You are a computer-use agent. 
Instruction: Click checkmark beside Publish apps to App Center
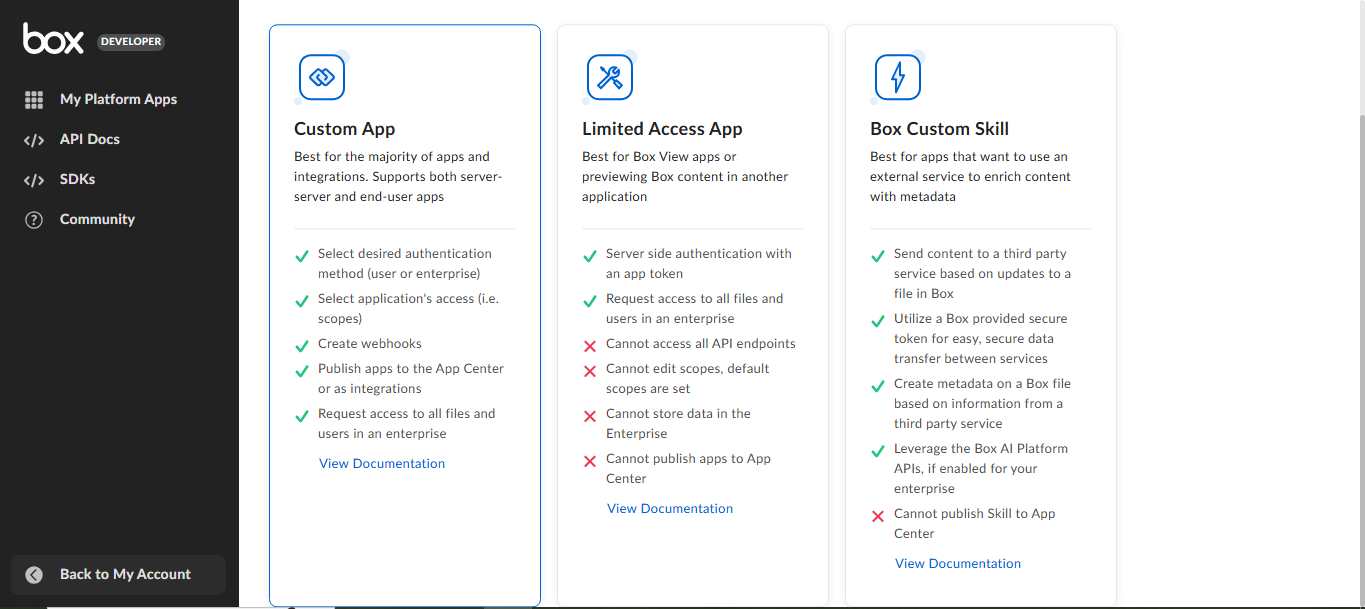(x=302, y=371)
